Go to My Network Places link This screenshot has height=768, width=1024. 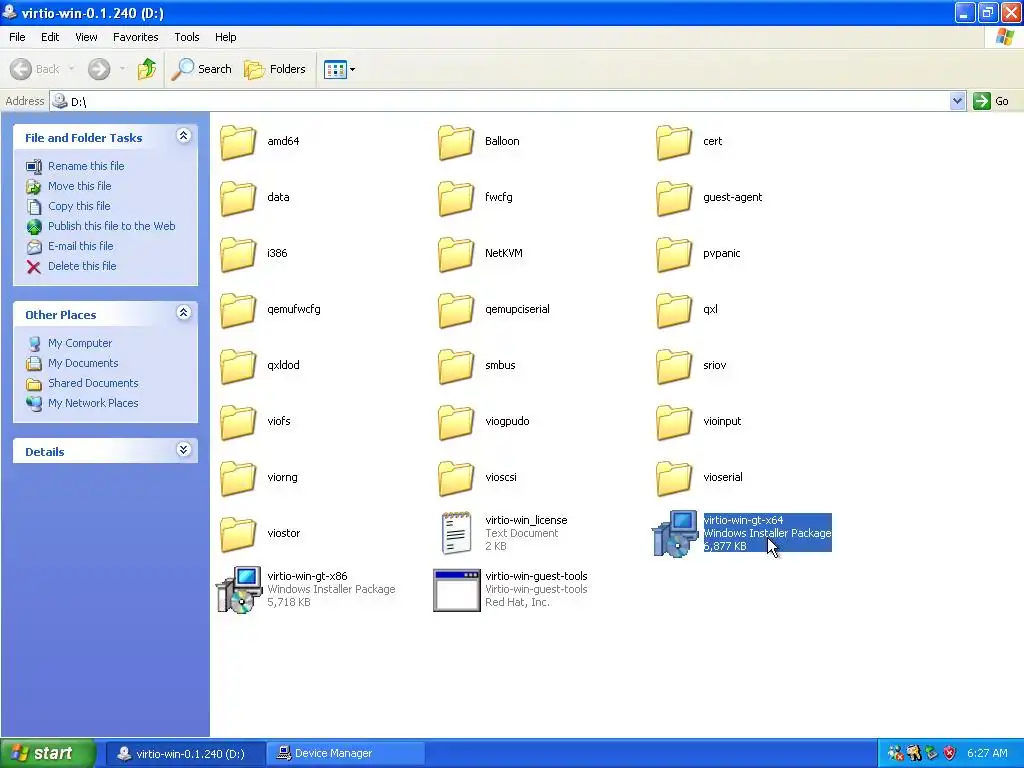tap(93, 403)
